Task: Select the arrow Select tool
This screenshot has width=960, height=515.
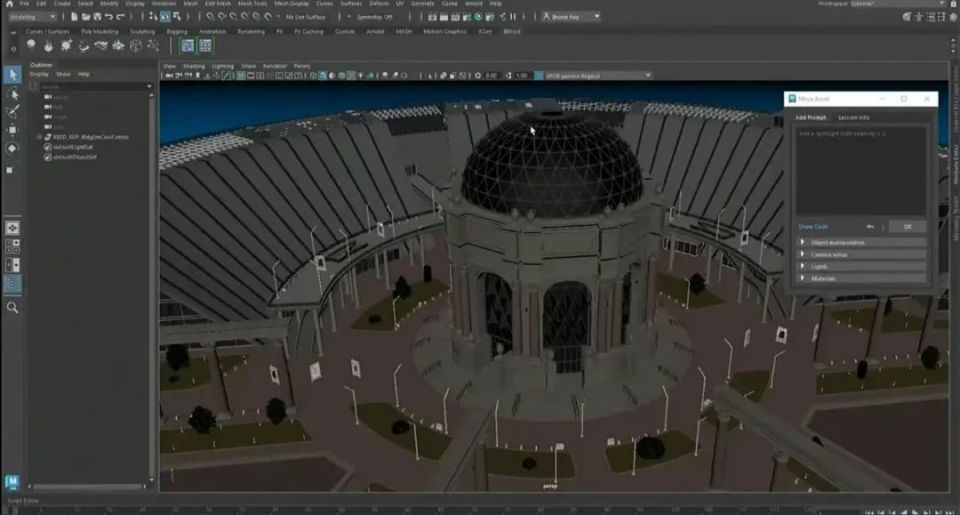Action: (12, 75)
